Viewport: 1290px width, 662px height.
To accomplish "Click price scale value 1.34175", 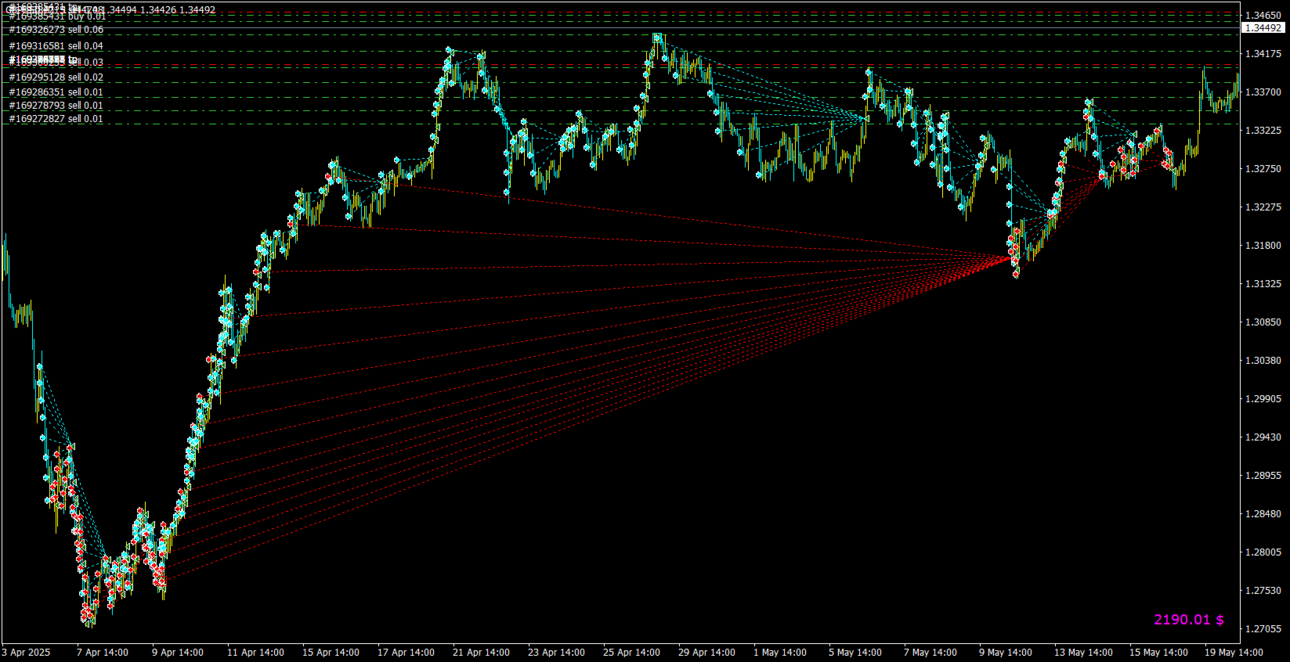I will [x=1262, y=54].
